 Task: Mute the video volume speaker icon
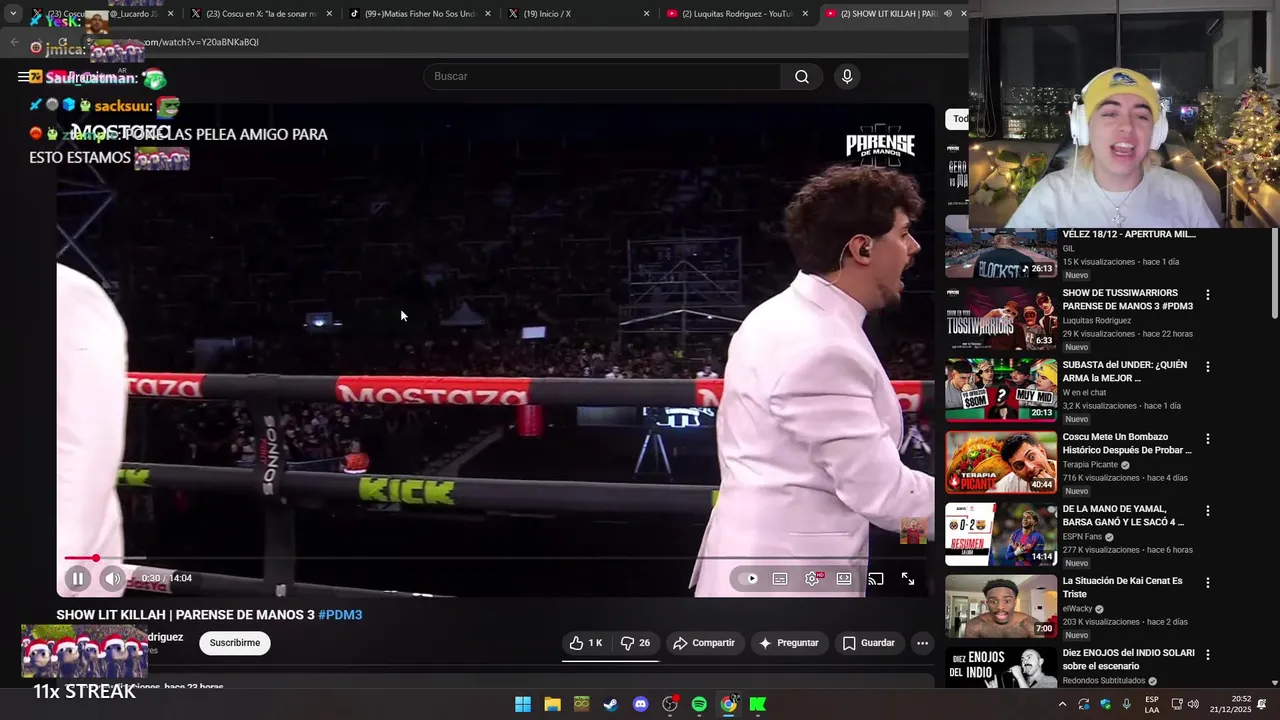pos(112,578)
